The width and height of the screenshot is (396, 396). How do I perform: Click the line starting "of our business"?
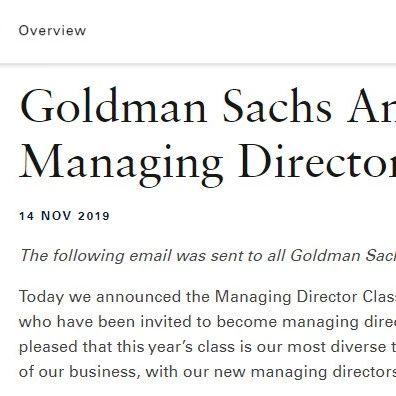pos(207,372)
